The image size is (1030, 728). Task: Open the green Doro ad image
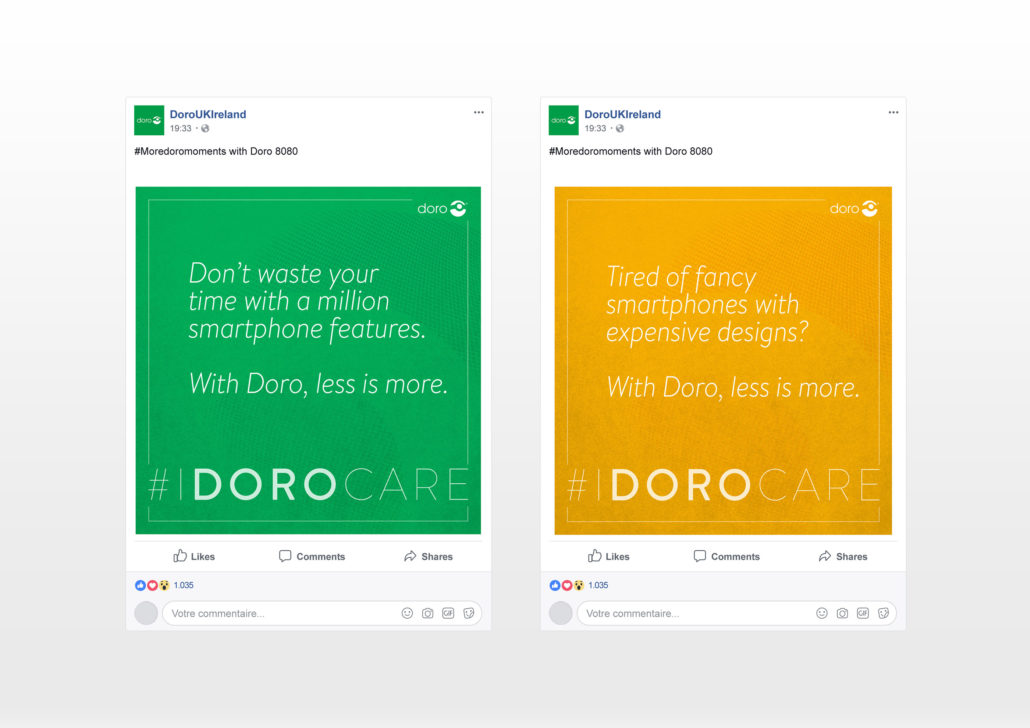[308, 360]
